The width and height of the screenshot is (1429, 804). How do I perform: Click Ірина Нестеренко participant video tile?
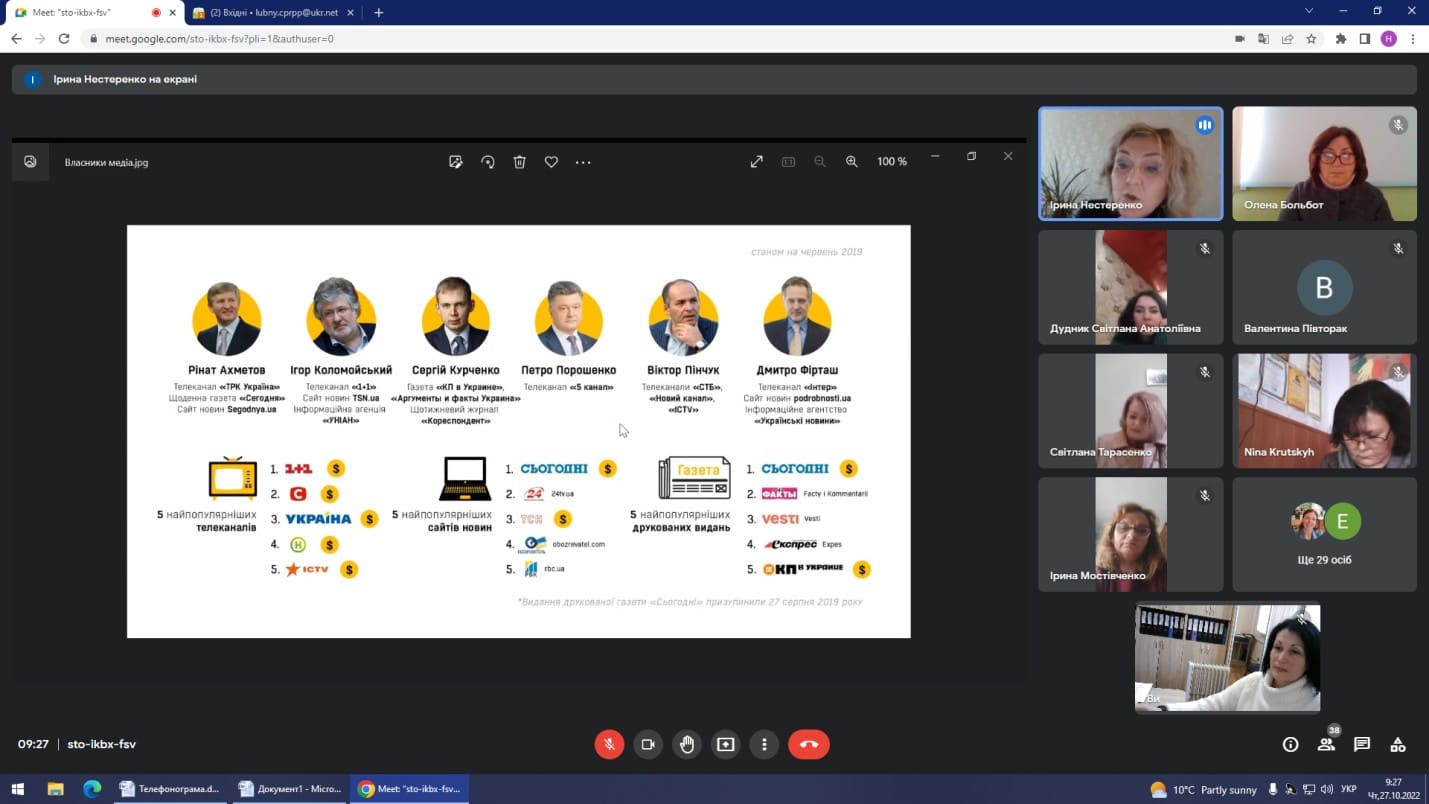1131,164
